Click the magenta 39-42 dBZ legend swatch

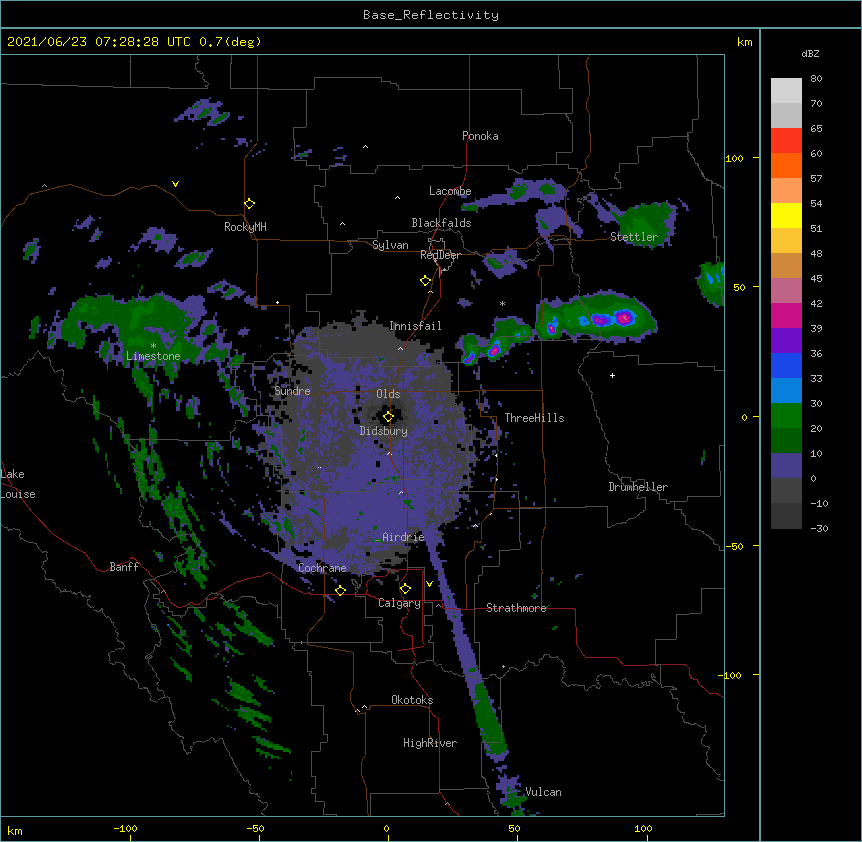tap(786, 315)
